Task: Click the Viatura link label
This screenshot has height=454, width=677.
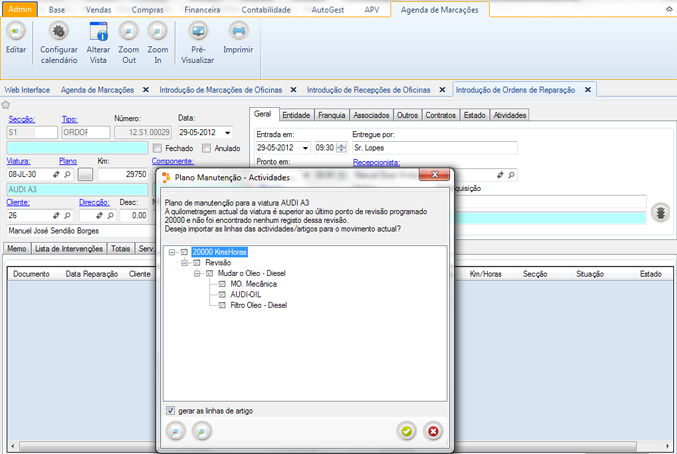Action: (x=18, y=160)
